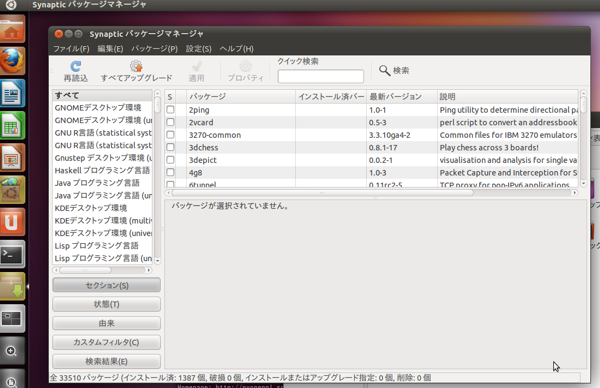Screen dimensions: 600x388
Task: Open LibreOffice Impress from the launcher
Action: 12,158
